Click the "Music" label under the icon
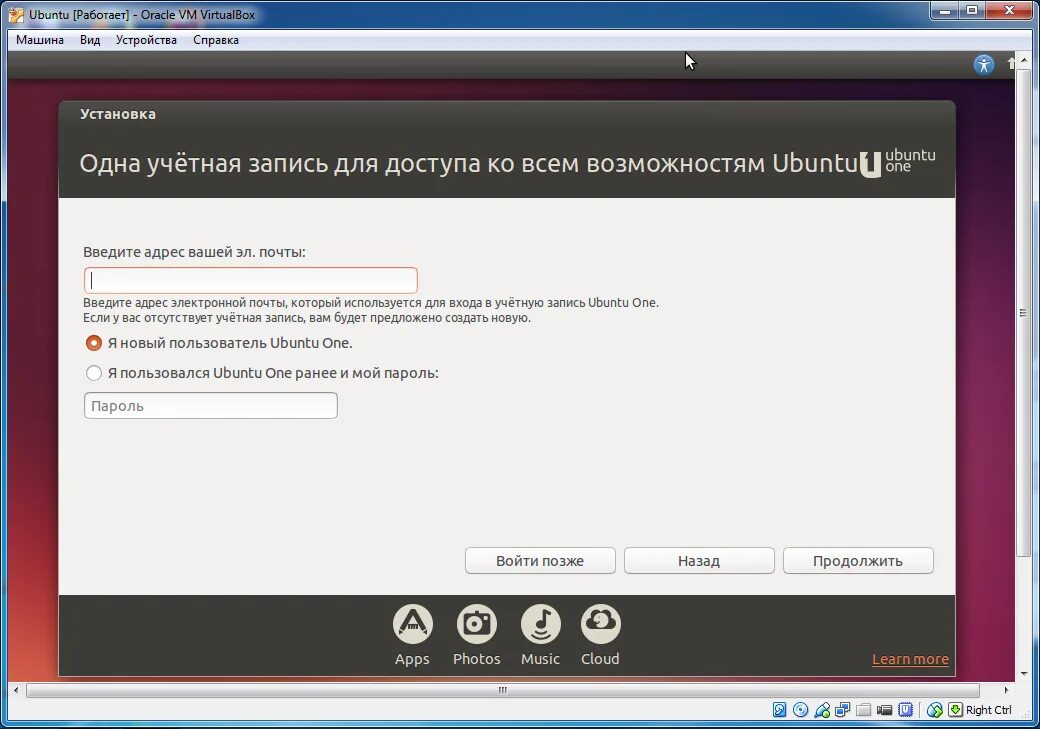 541,659
